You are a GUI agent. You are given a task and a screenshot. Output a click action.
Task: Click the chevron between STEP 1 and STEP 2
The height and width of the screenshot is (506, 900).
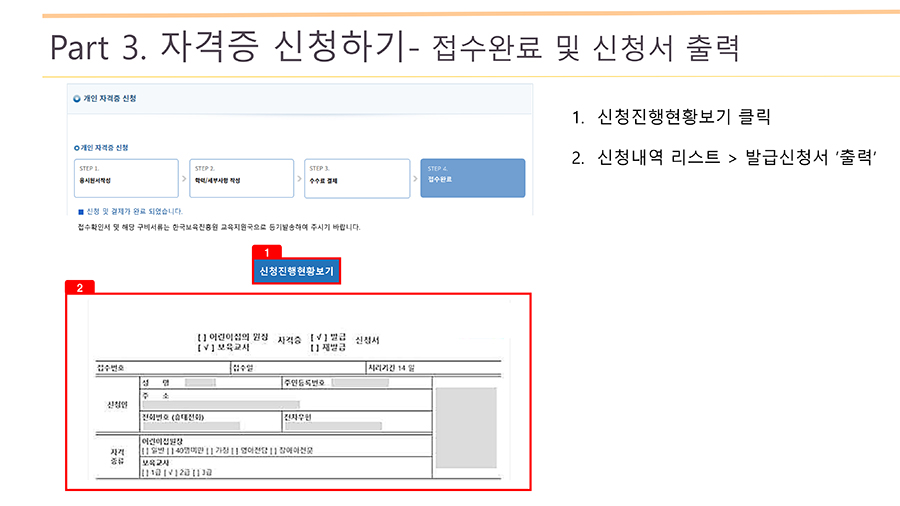pyautogui.click(x=184, y=178)
